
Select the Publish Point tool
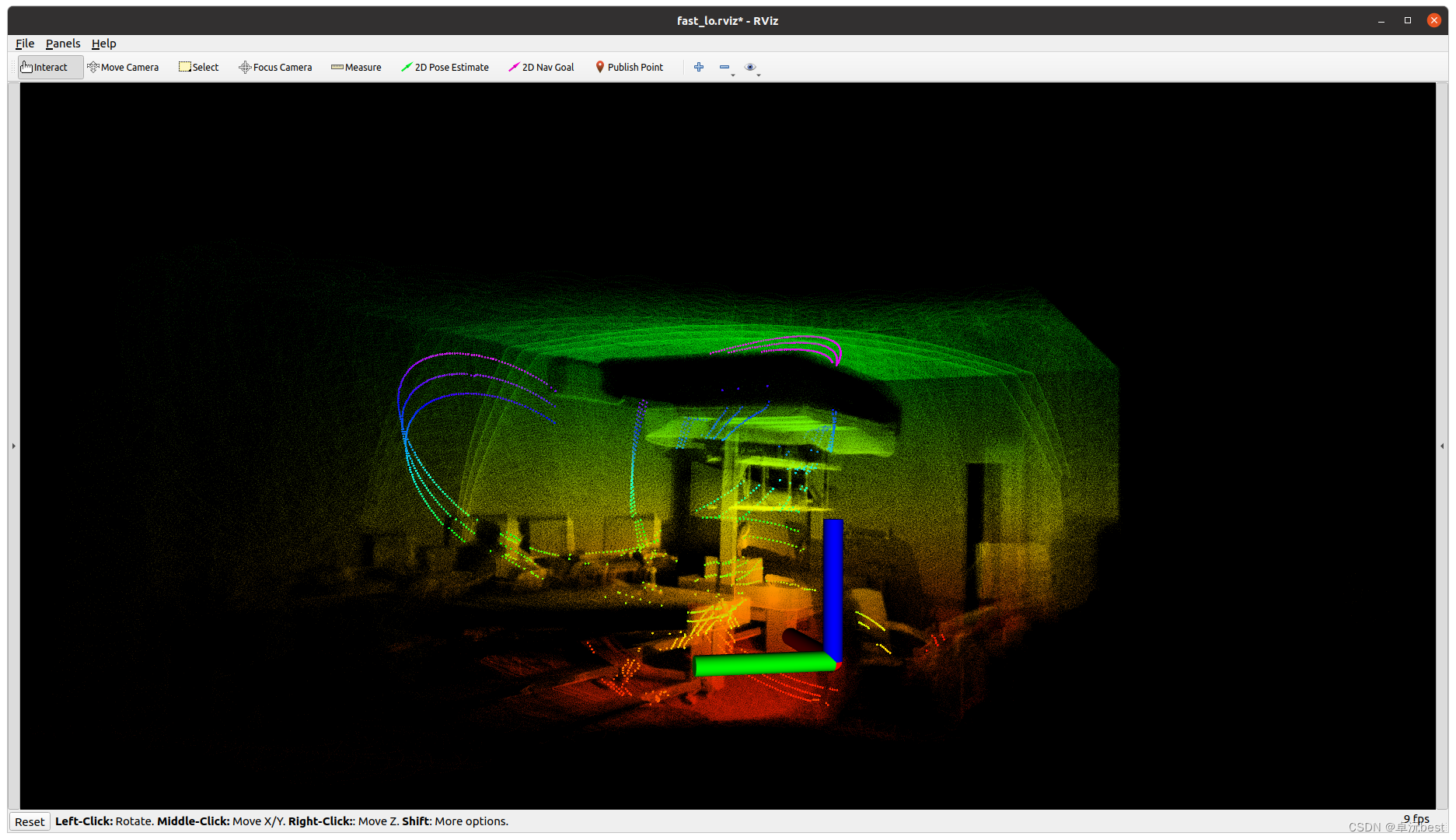628,67
